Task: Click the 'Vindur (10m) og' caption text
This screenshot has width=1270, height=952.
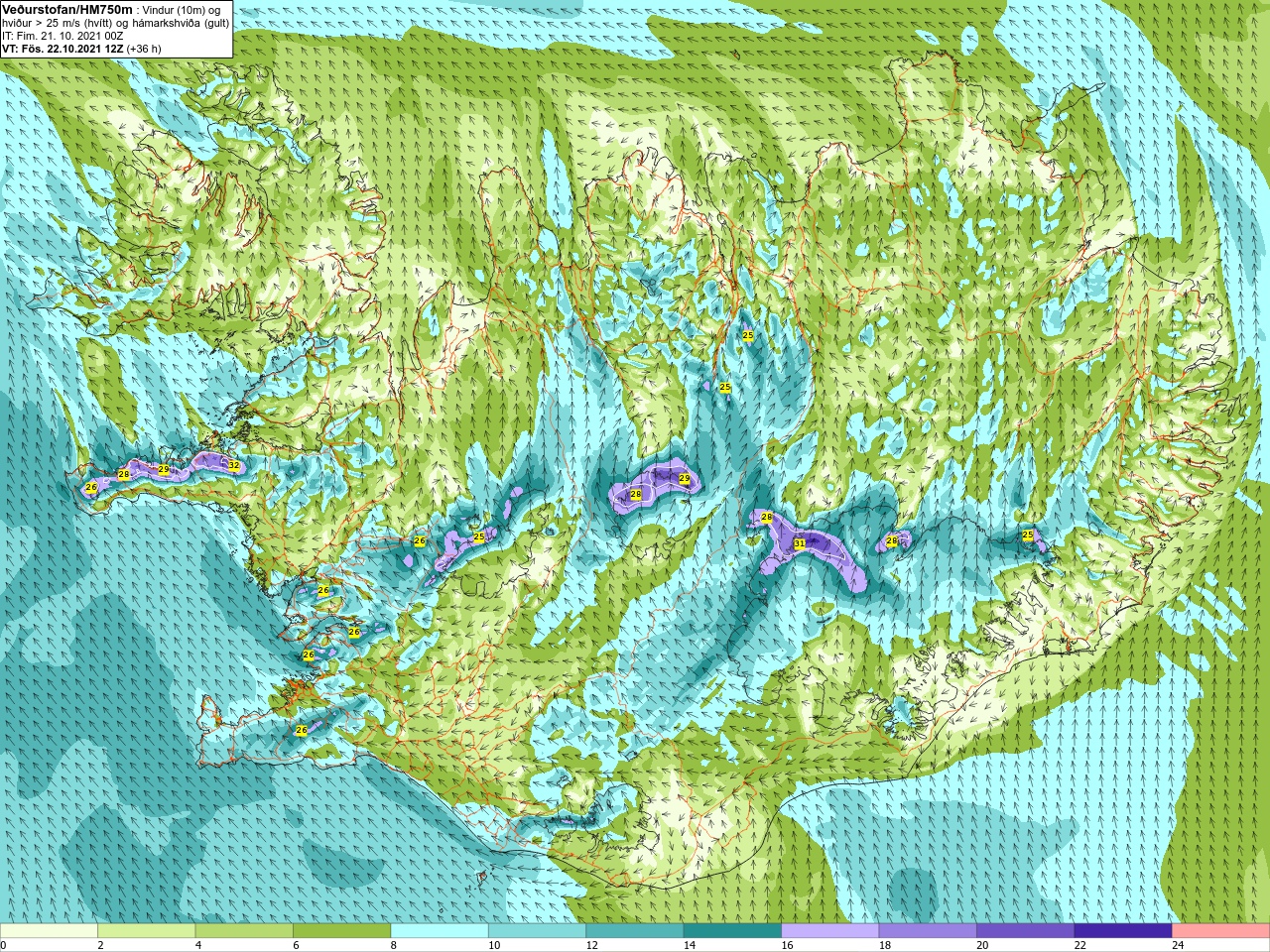Action: (182, 10)
